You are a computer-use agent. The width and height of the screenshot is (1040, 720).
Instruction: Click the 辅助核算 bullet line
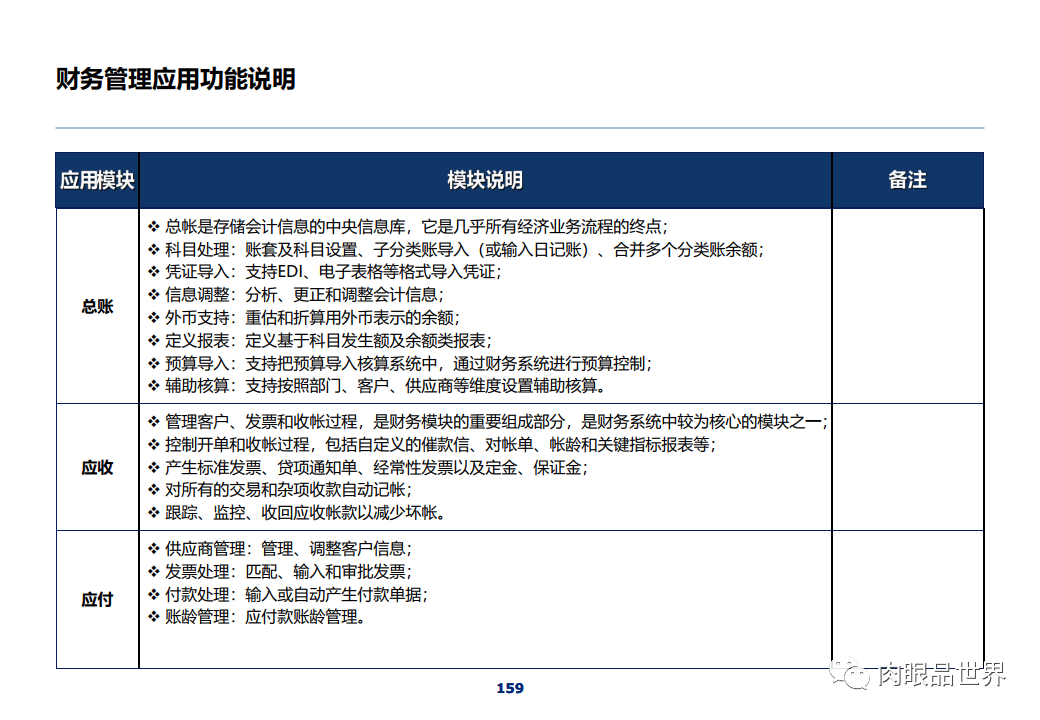click(376, 386)
